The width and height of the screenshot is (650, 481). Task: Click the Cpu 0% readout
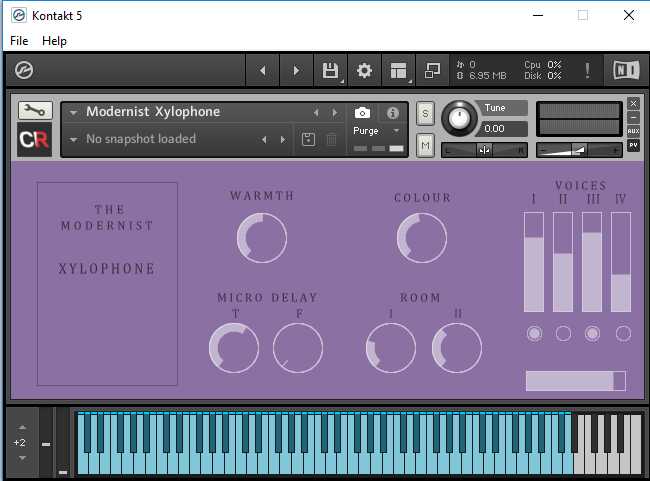(x=543, y=65)
